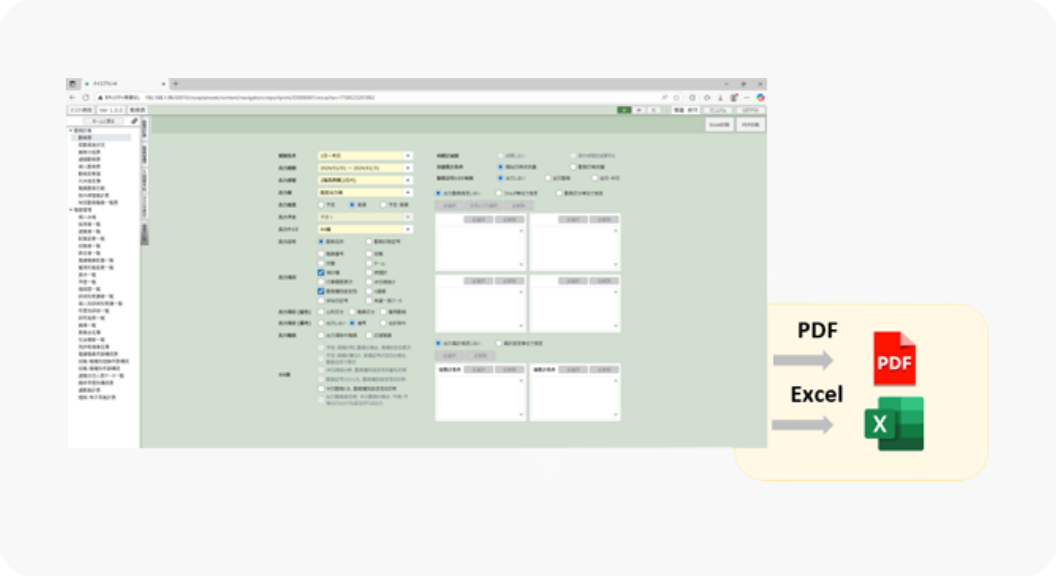This screenshot has width=1056, height=576.
Task: Open the paper size dropdown showing A4
Action: [x=364, y=229]
